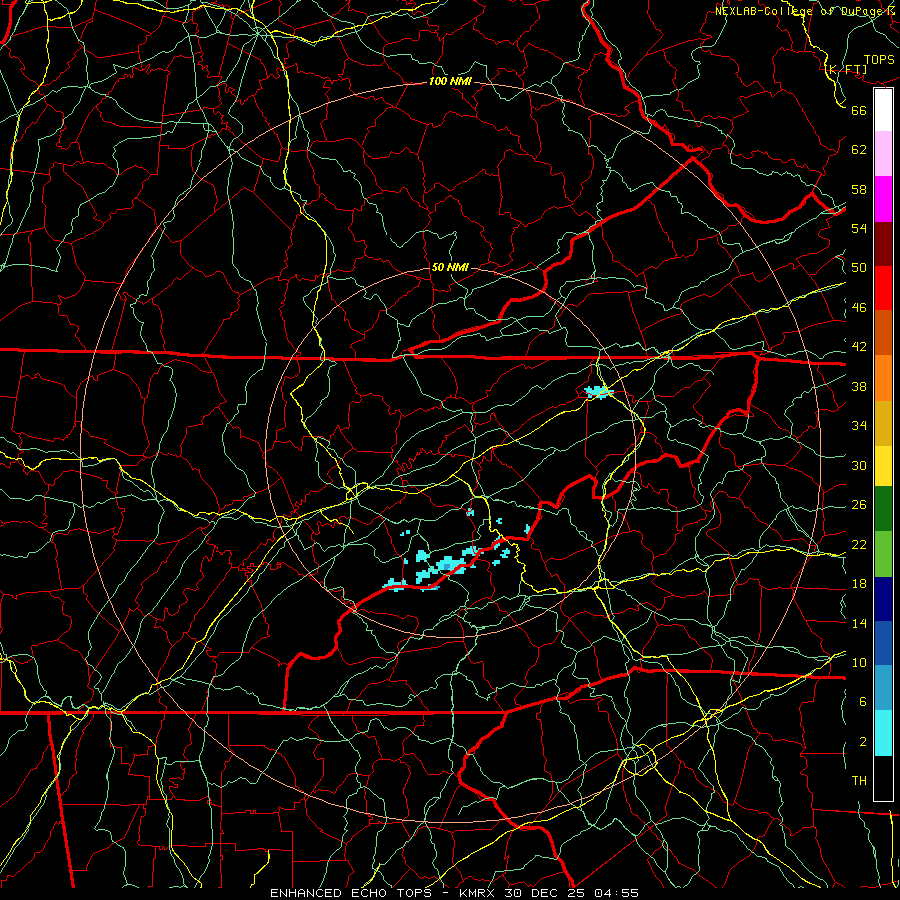The image size is (900, 900).
Task: Click the white swatch at the legend top
Action: tap(883, 110)
